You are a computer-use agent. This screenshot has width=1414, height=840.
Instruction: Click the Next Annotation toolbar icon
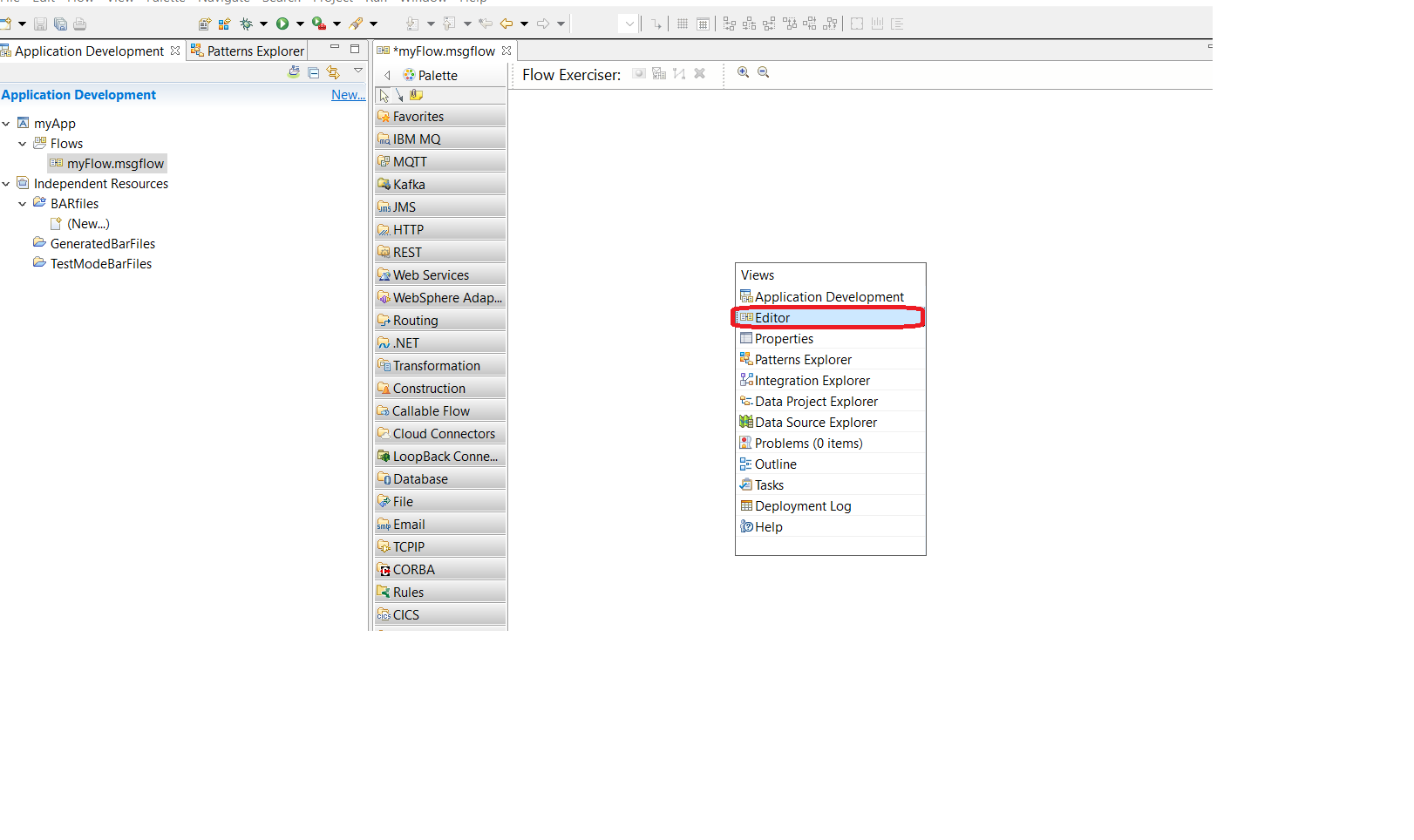412,24
